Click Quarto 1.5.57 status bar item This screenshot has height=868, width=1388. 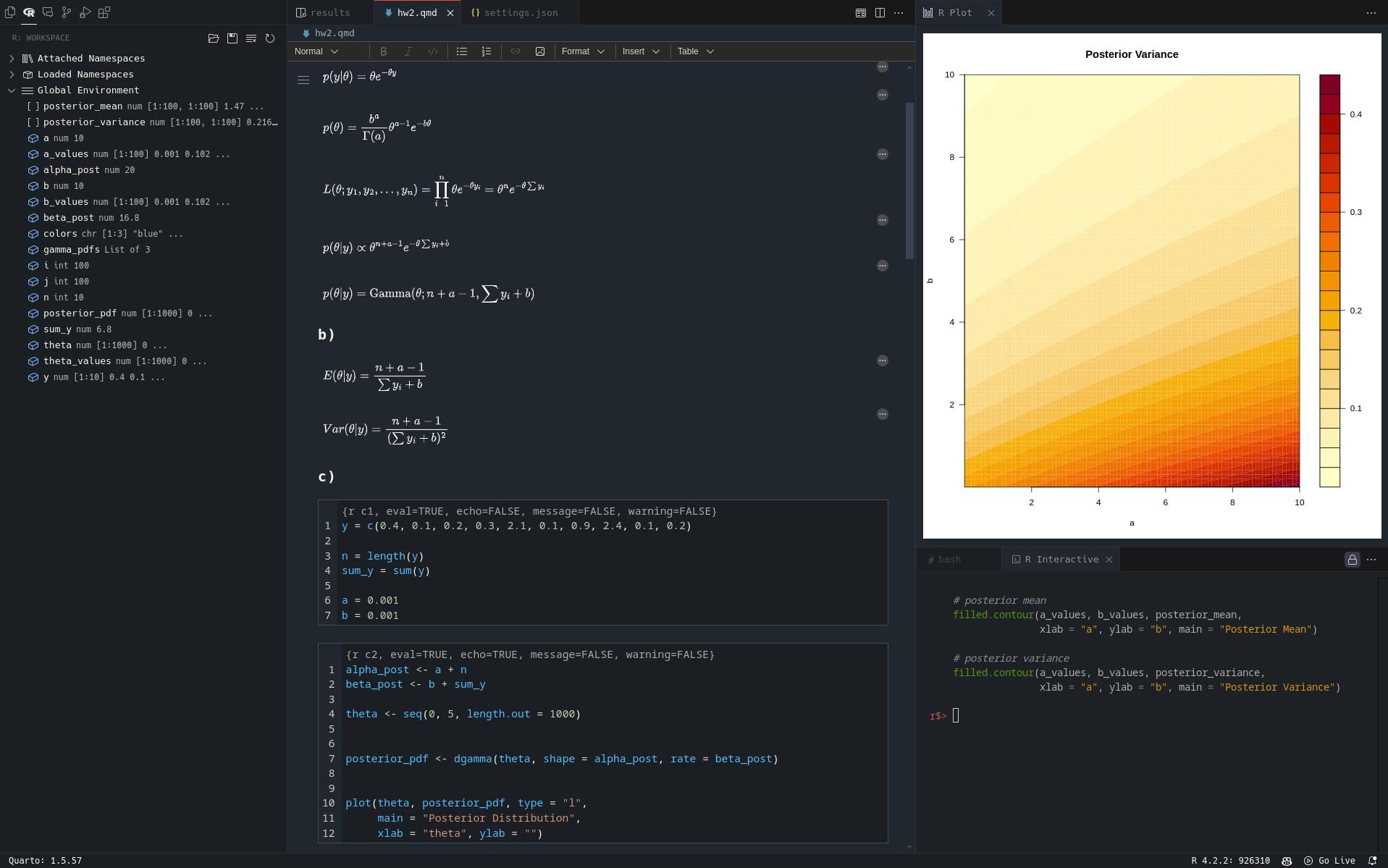(45, 861)
